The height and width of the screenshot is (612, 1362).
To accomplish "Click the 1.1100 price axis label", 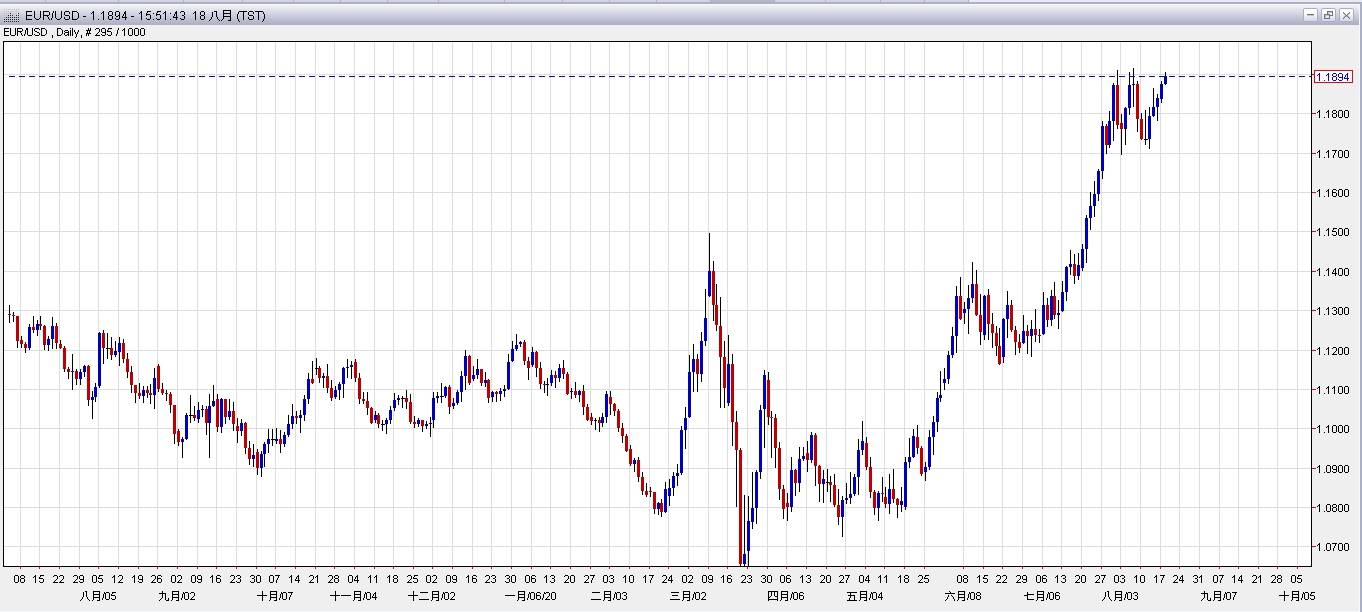I will 1333,391.
